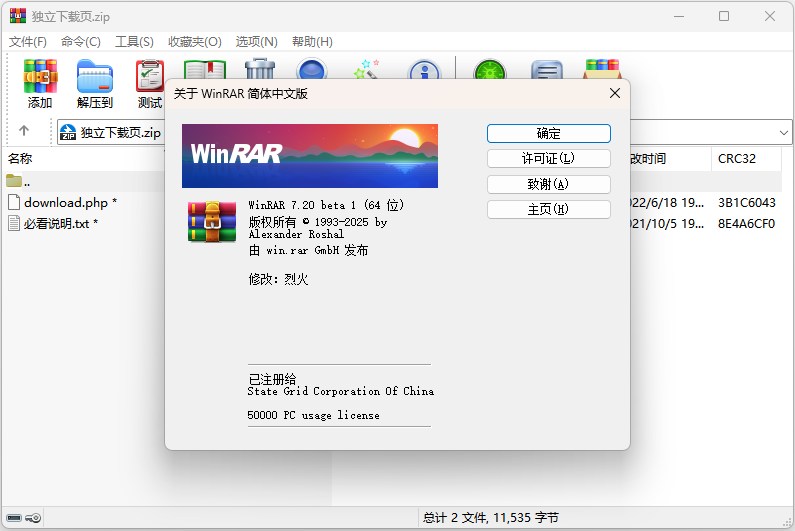The image size is (795, 531).
Task: Click the date of 必看说明.txt ending 21/10/5
Action: coord(667,224)
